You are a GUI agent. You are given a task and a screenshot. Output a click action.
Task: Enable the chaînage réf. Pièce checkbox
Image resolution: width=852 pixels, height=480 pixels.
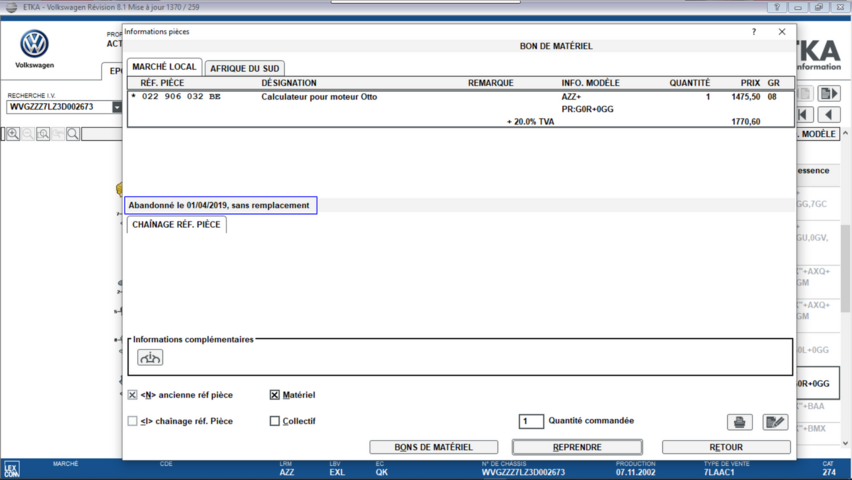click(x=133, y=421)
